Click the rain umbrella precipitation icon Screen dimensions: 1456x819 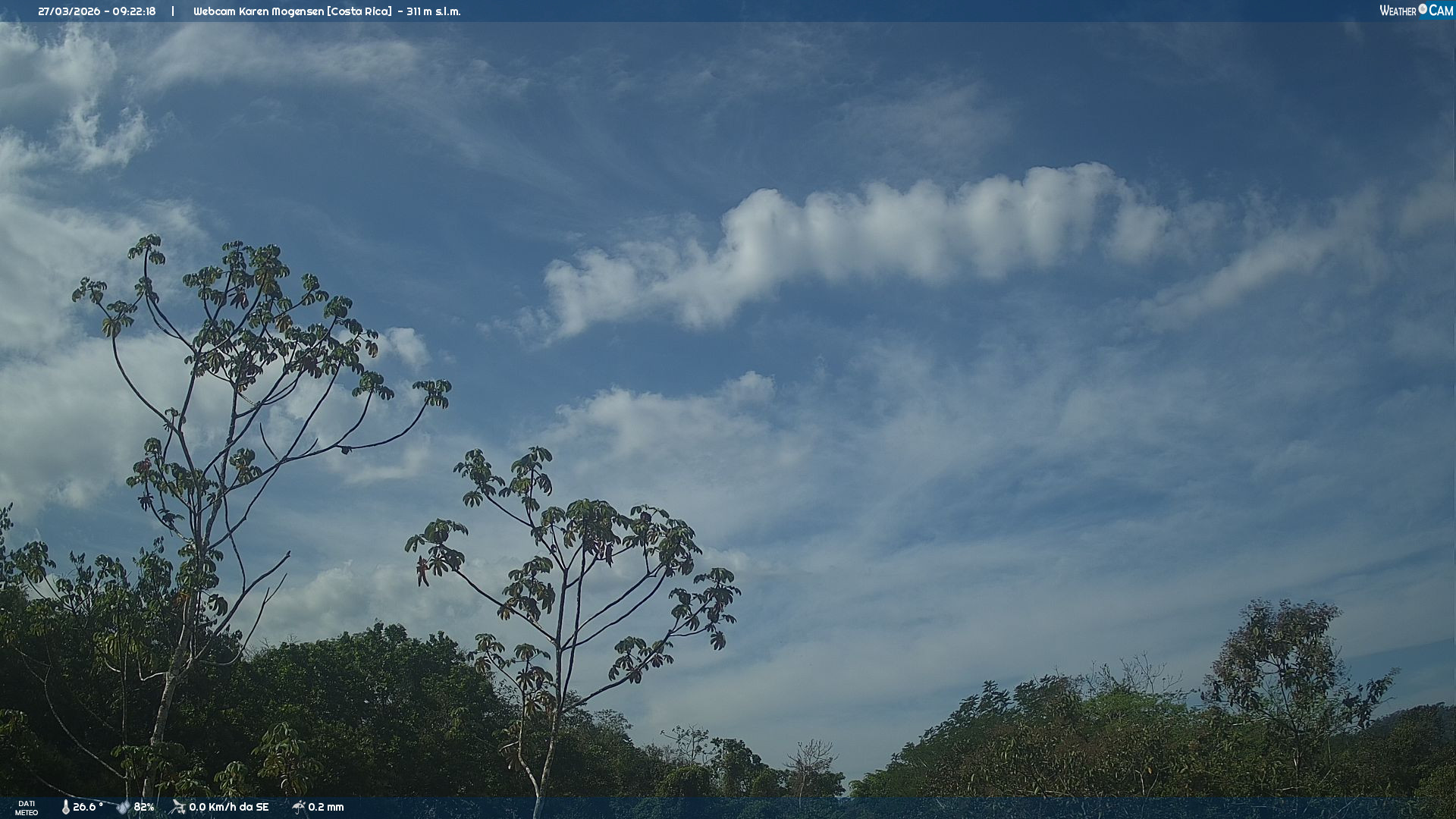(298, 807)
